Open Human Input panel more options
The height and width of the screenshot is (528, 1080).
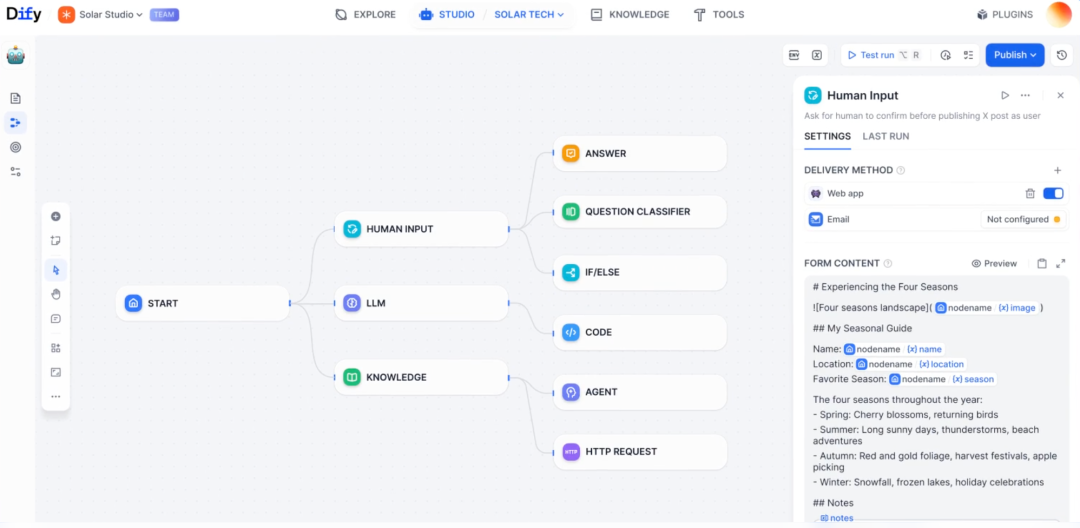[1026, 96]
